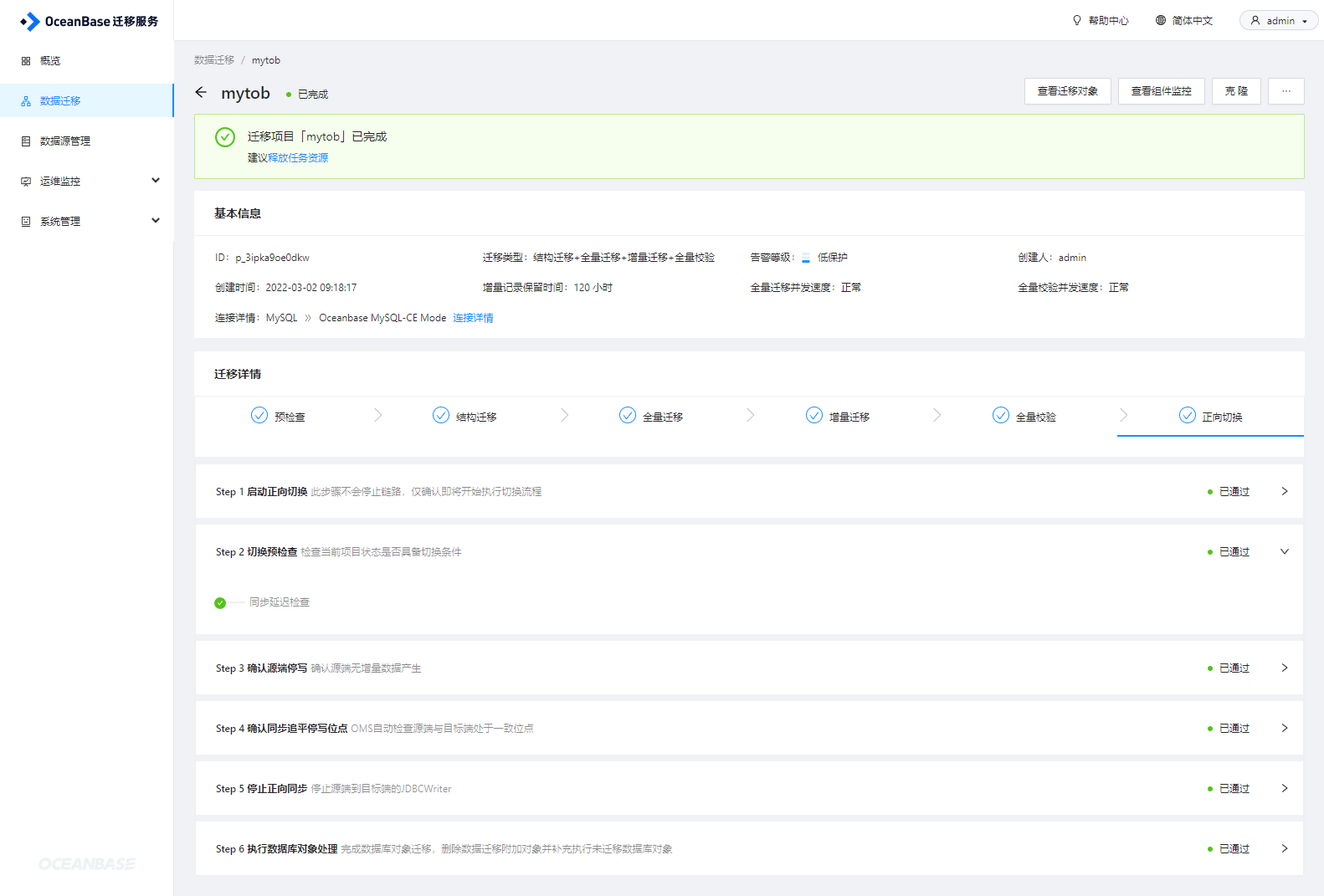Click the 克隆 button

coord(1237,91)
